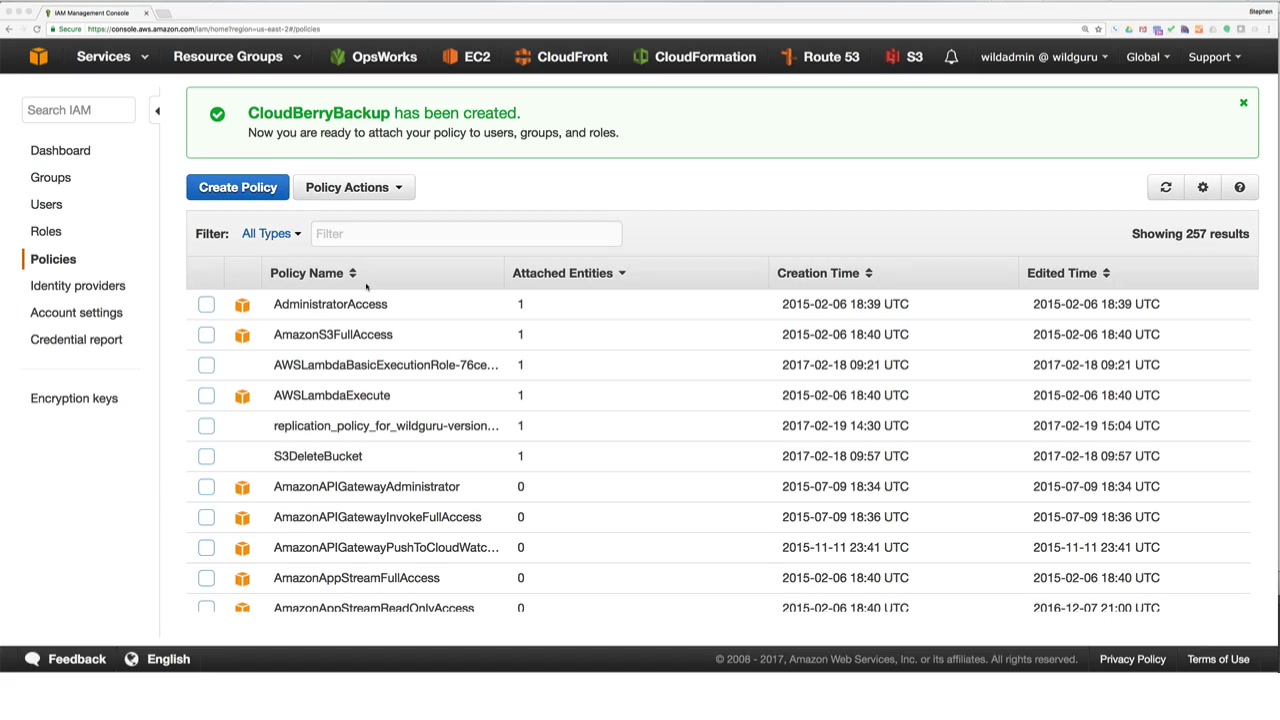
Task: Dismiss the CloudBerryBackup created banner
Action: click(1244, 103)
